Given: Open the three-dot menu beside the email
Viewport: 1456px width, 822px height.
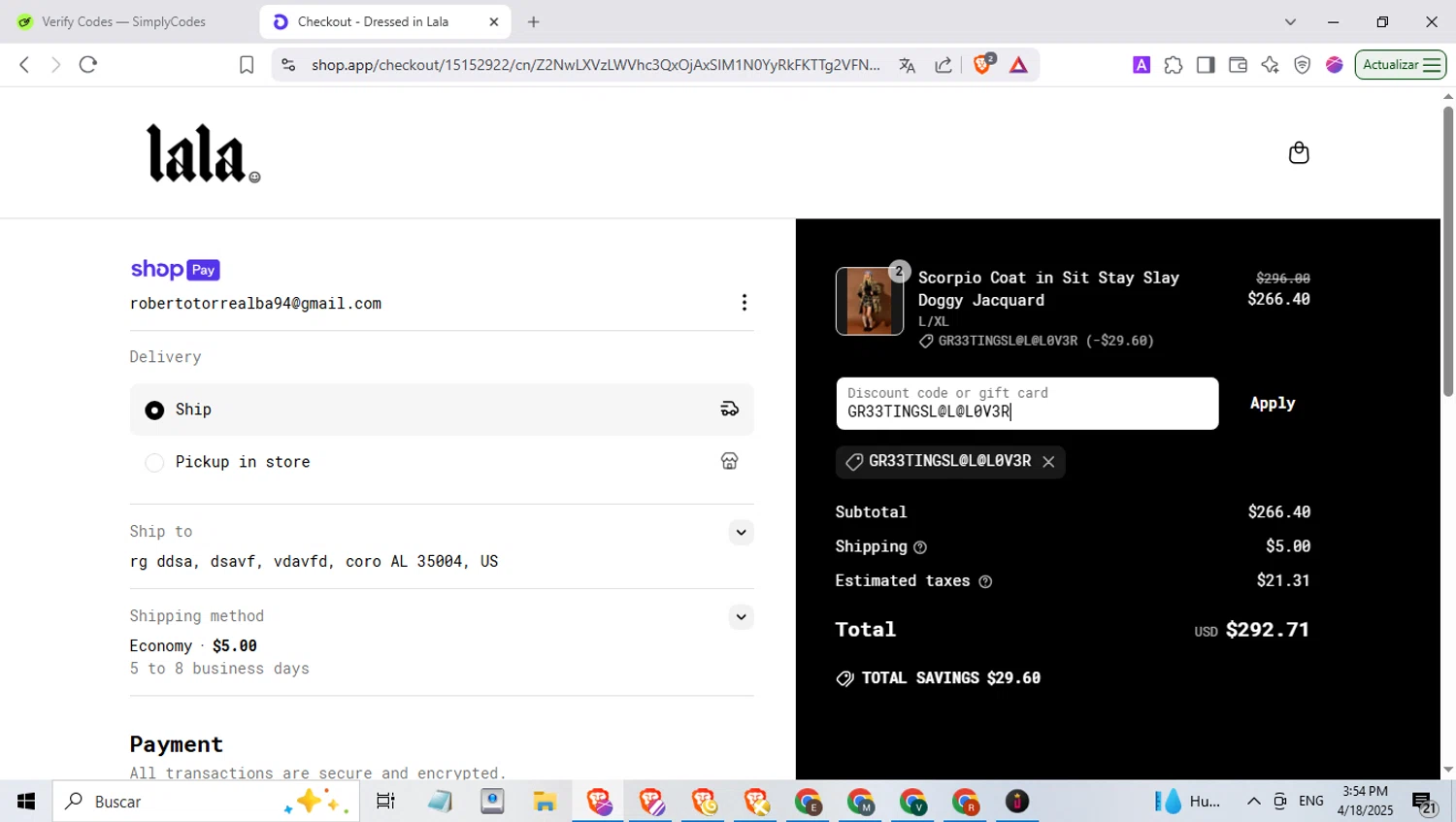Looking at the screenshot, I should tap(745, 303).
